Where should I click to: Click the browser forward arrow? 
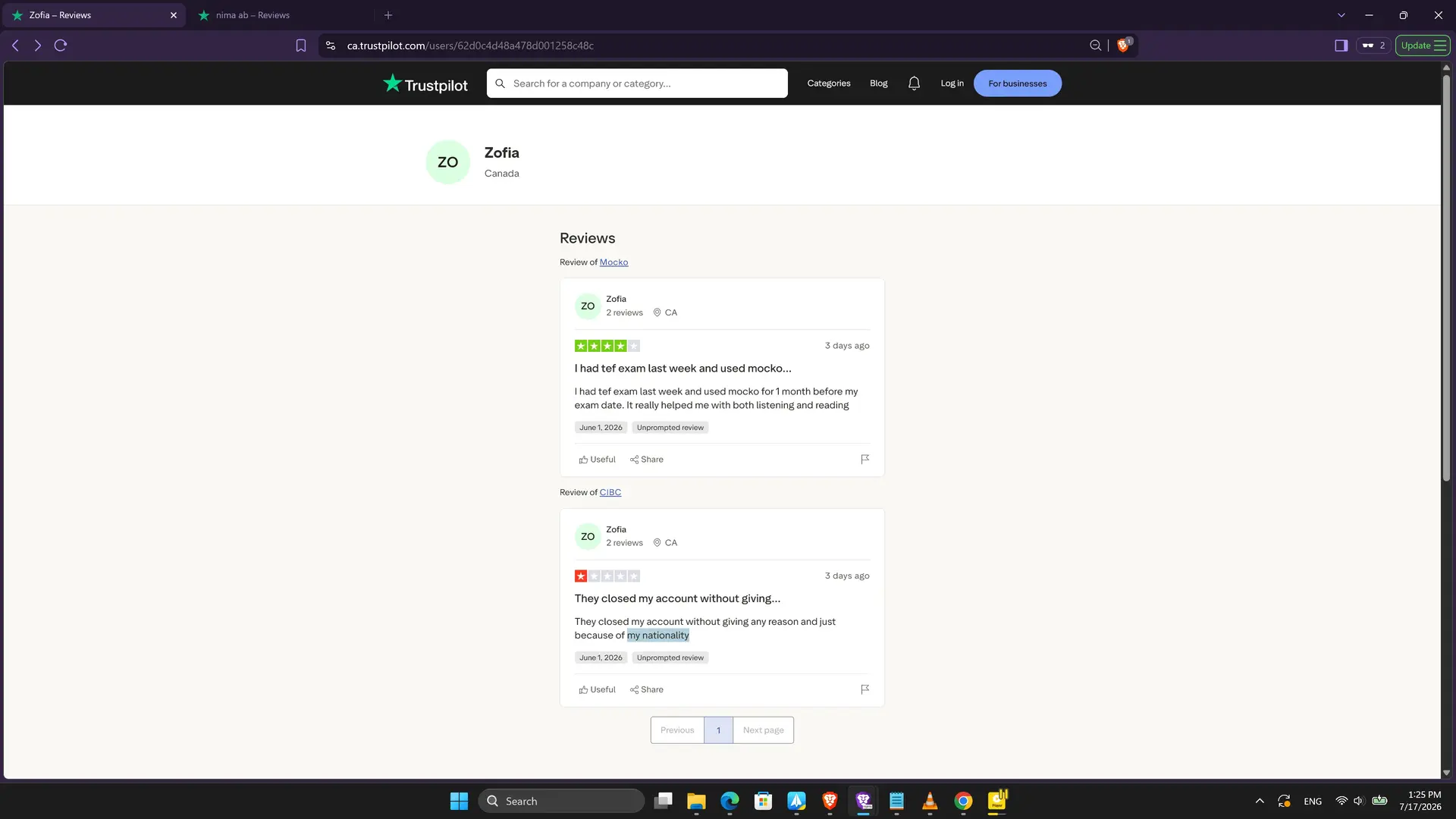pos(37,45)
